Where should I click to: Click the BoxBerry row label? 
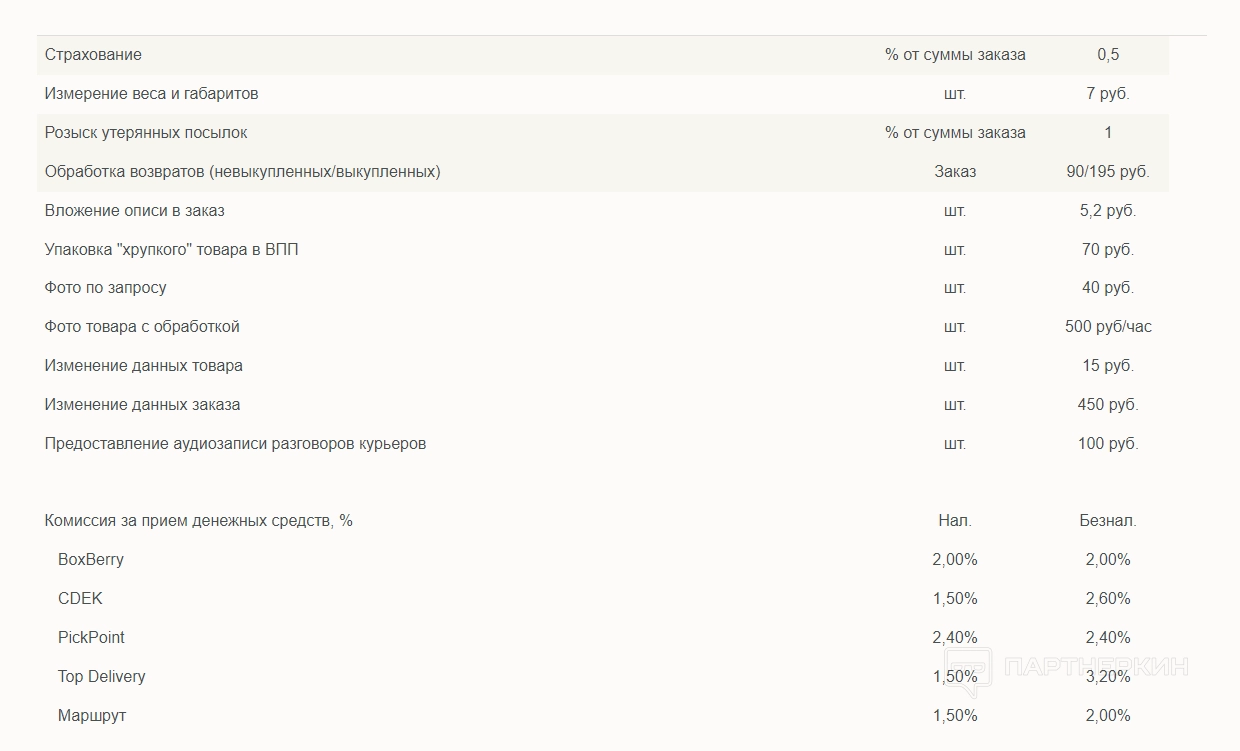coord(91,560)
